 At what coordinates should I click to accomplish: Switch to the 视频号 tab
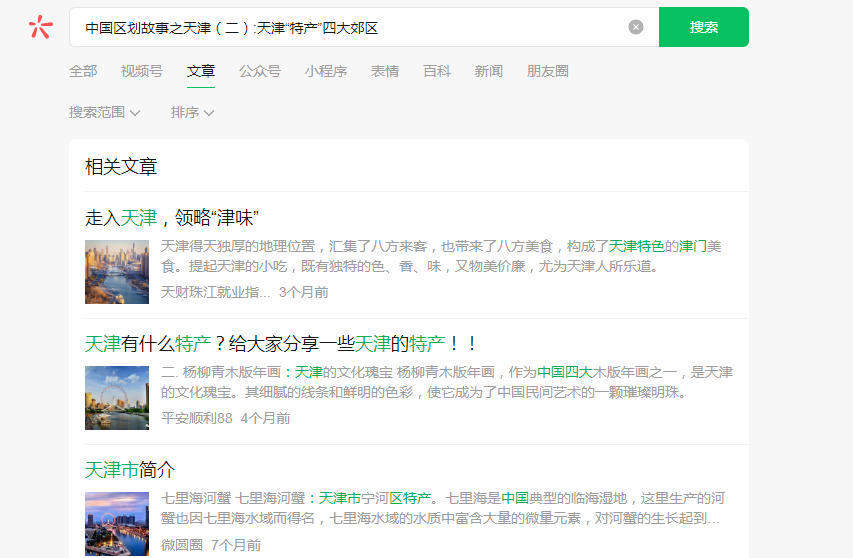tap(141, 71)
